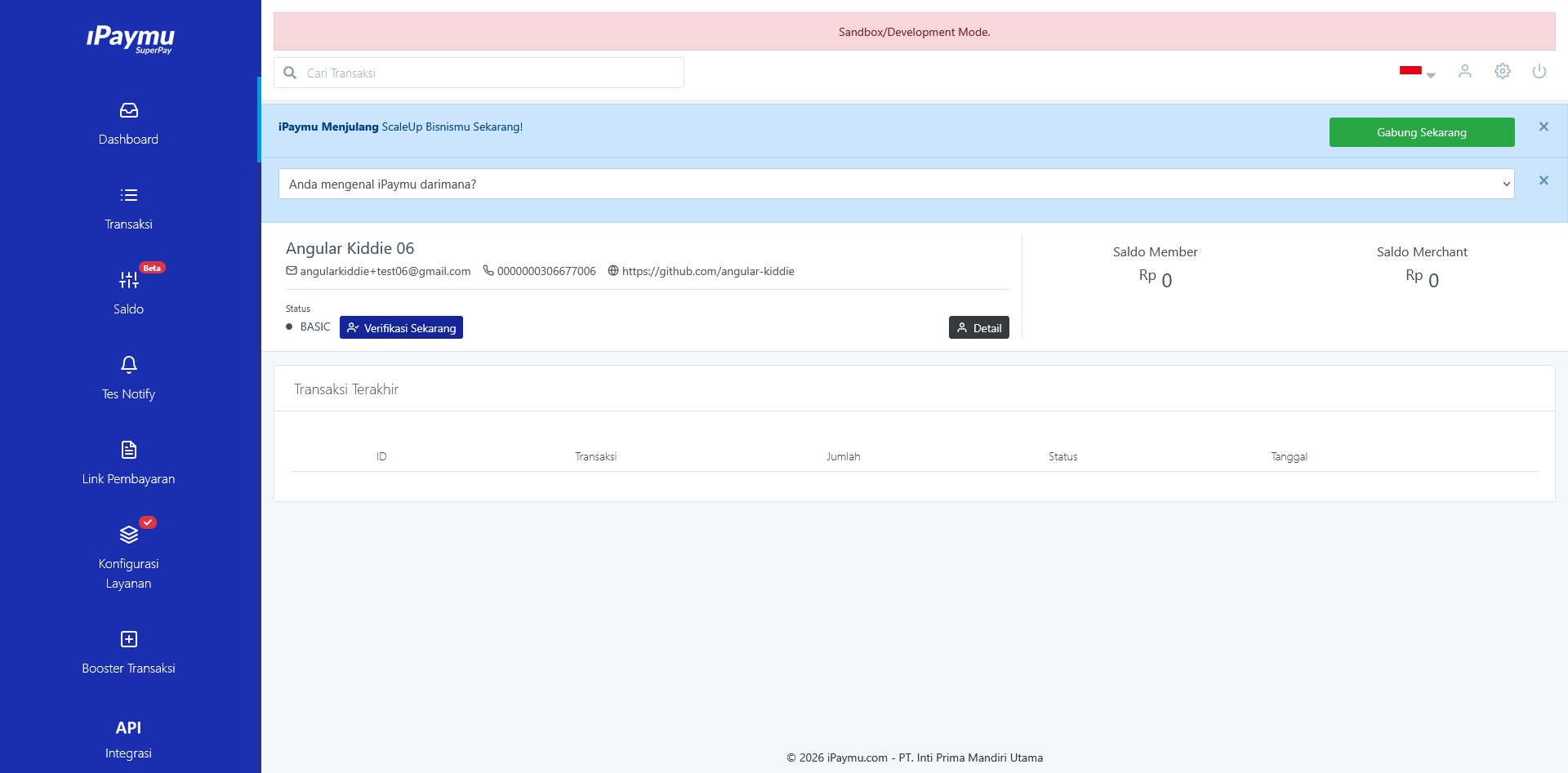Click the Transaksi Terakhir heading

(346, 389)
